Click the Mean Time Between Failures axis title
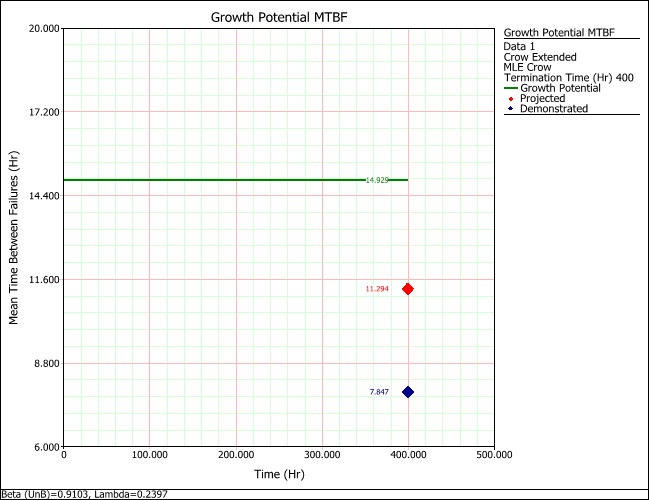This screenshot has width=649, height=500. [14, 237]
